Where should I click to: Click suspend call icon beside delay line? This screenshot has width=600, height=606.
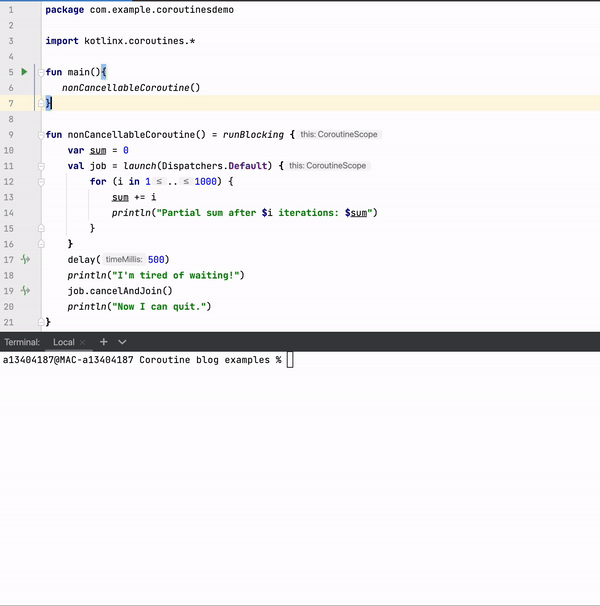[25, 259]
